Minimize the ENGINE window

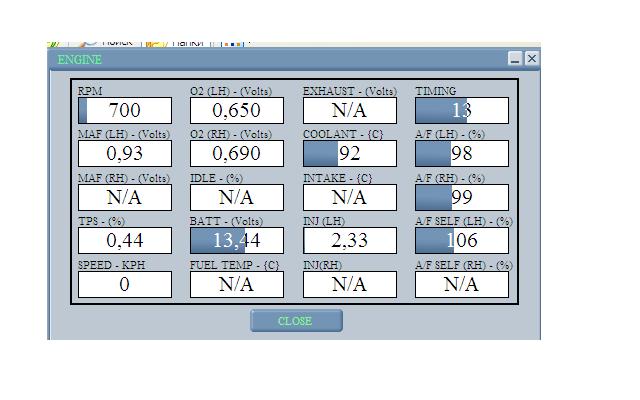515,59
